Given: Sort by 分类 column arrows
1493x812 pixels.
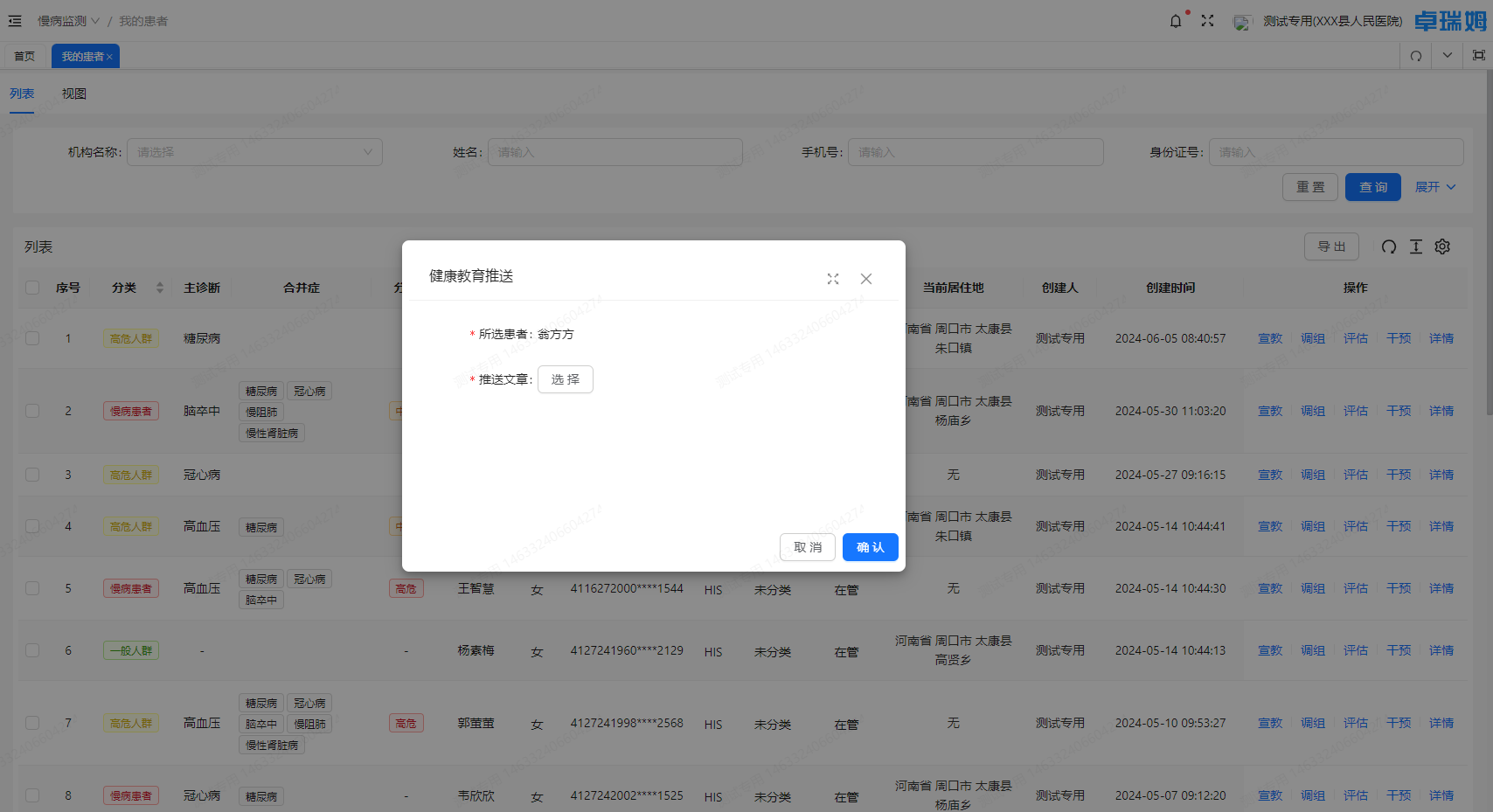Looking at the screenshot, I should coord(160,288).
